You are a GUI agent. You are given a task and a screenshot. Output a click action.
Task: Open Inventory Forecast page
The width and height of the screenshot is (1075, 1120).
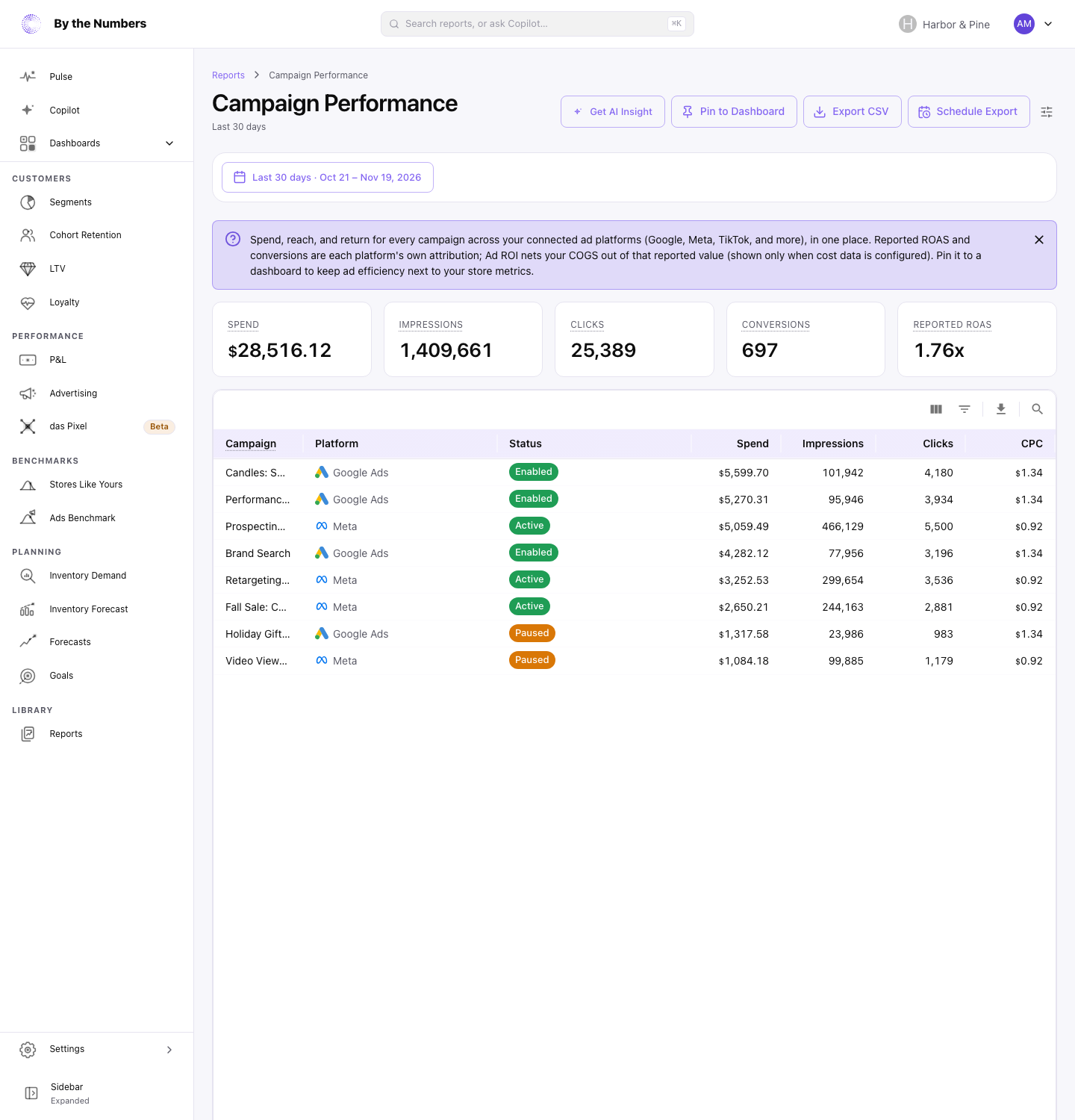pyautogui.click(x=97, y=609)
